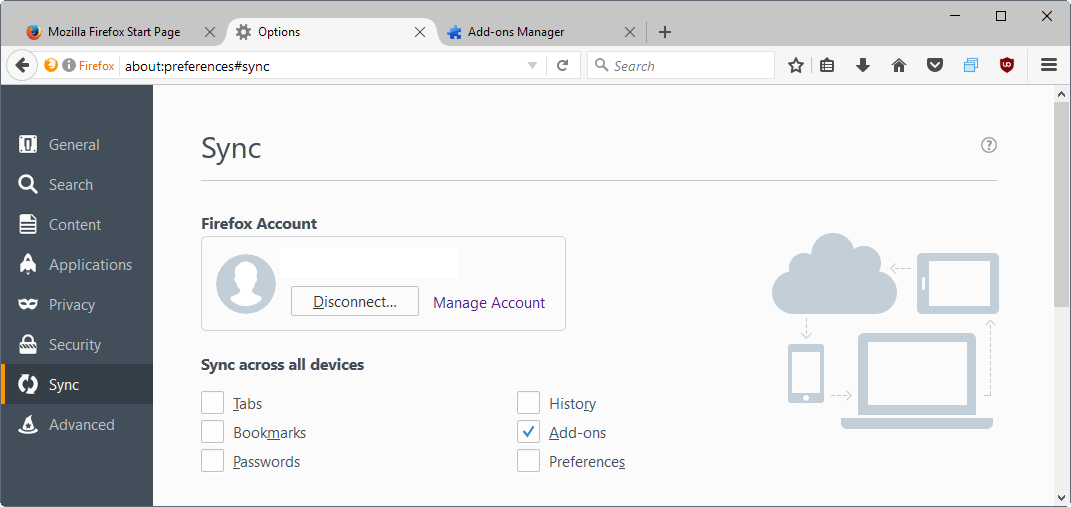The height and width of the screenshot is (507, 1071).
Task: Open the Privacy preferences pane
Action: [x=76, y=305]
